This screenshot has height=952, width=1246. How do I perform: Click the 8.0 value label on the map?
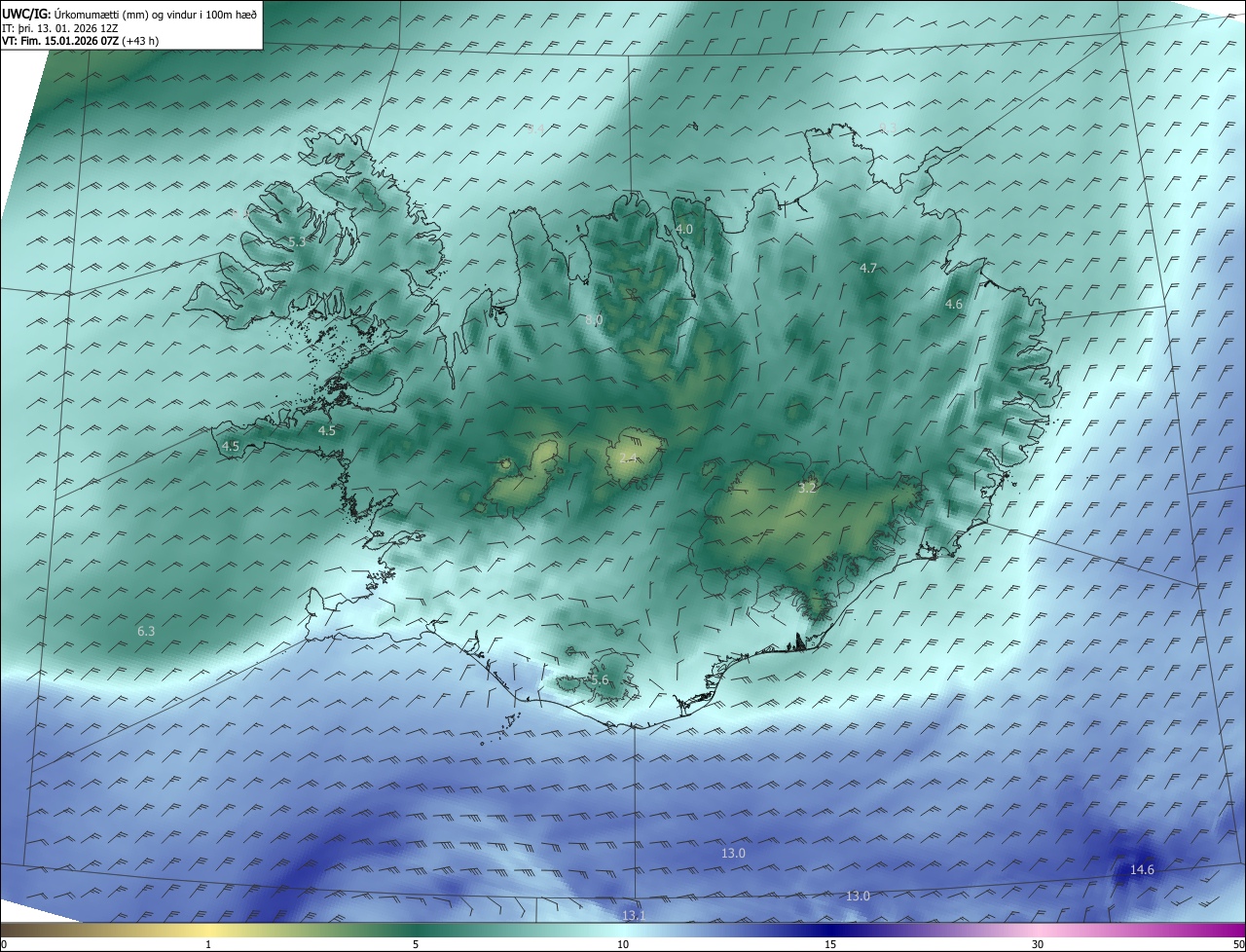pos(594,320)
